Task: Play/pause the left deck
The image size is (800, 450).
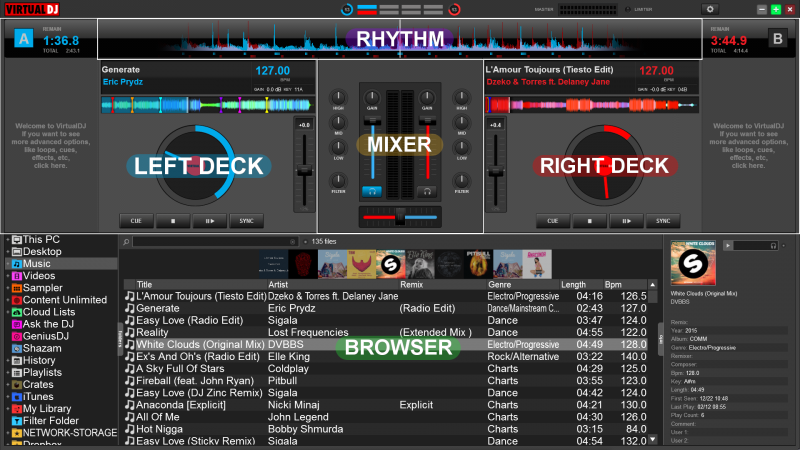Action: [x=210, y=221]
